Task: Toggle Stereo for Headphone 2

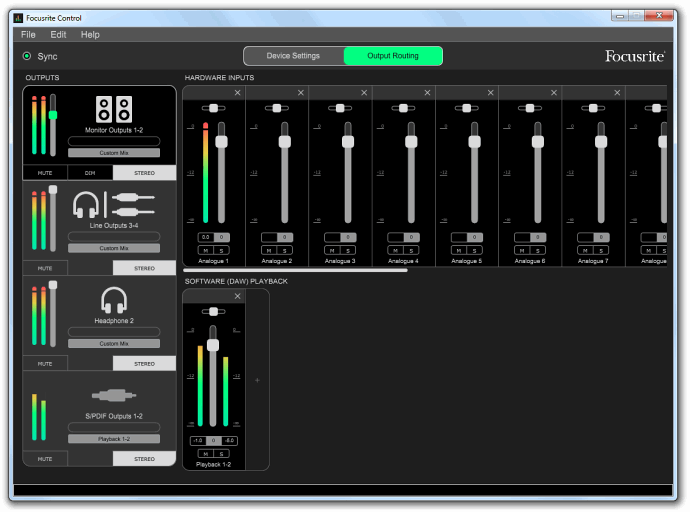Action: click(x=144, y=364)
